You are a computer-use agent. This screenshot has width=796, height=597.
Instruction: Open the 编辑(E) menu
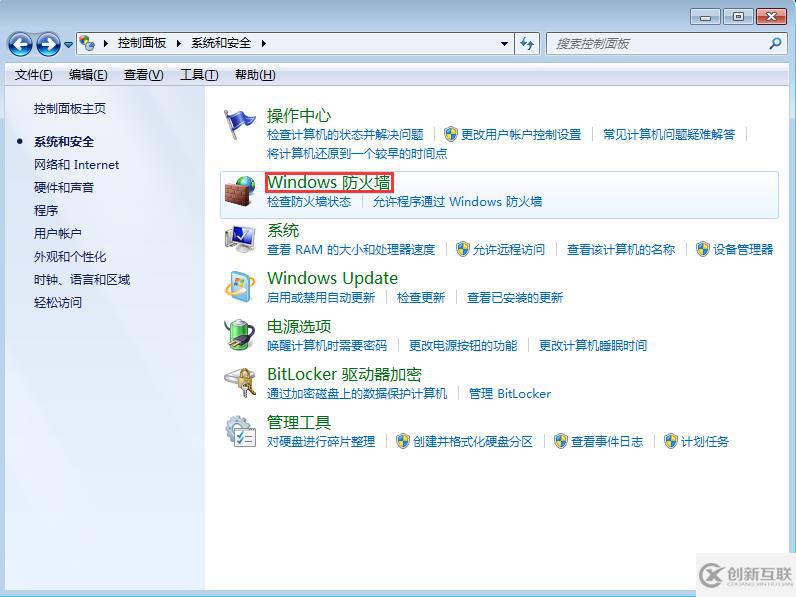point(88,75)
